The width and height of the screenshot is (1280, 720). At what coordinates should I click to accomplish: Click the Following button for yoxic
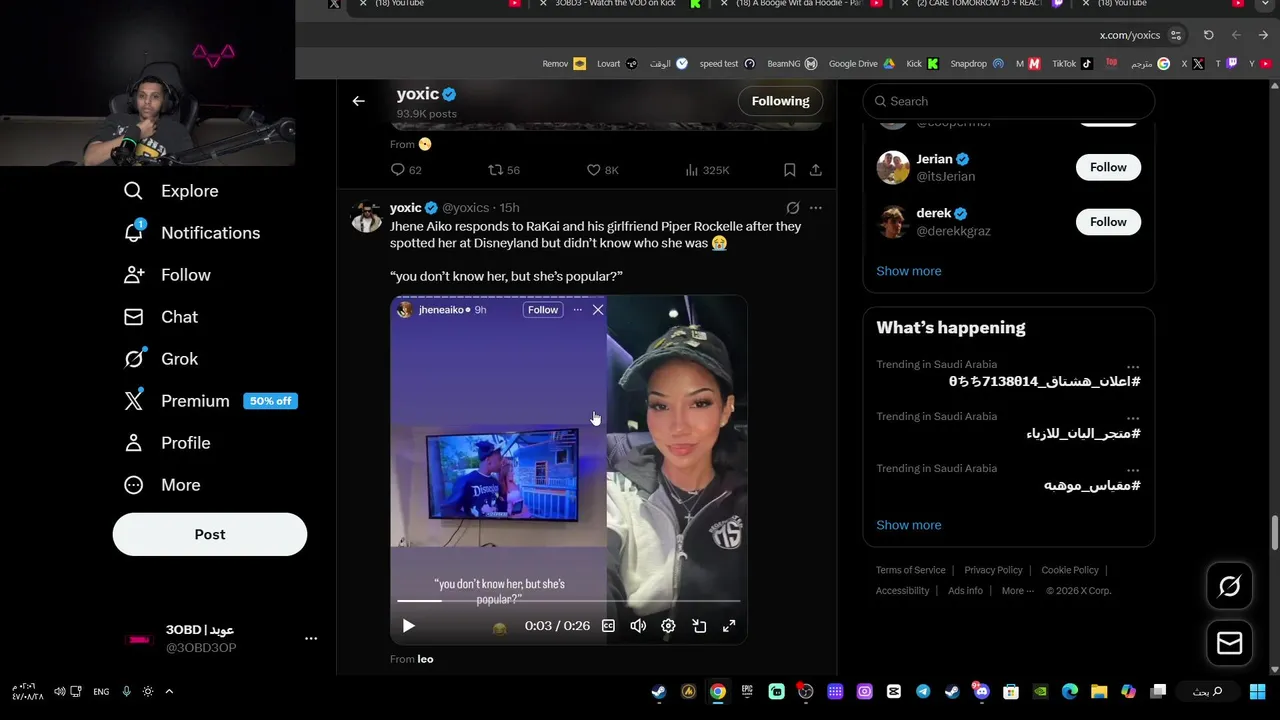point(780,101)
